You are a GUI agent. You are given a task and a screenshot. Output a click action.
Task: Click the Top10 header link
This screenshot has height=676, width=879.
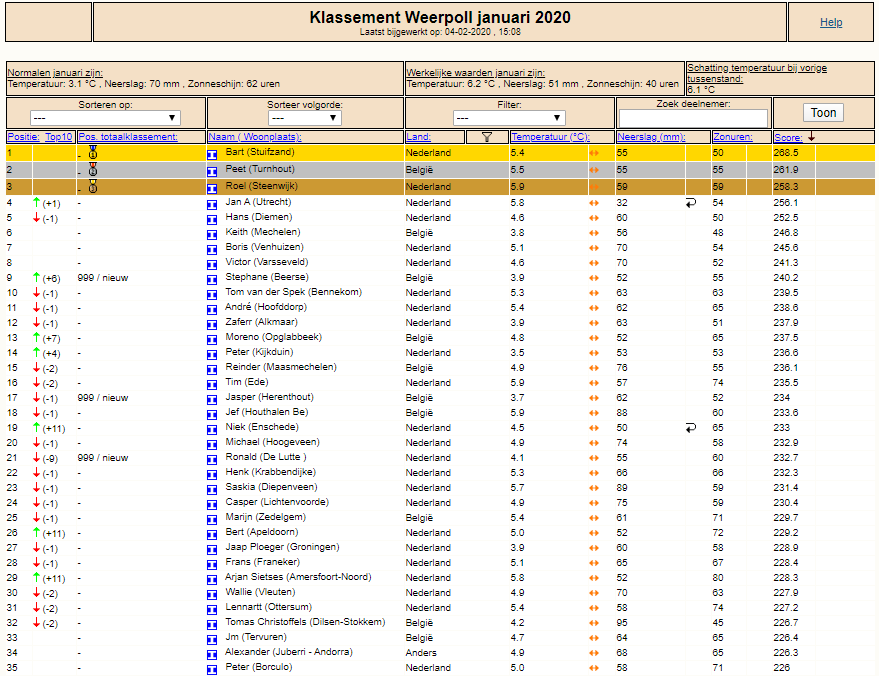(x=59, y=137)
